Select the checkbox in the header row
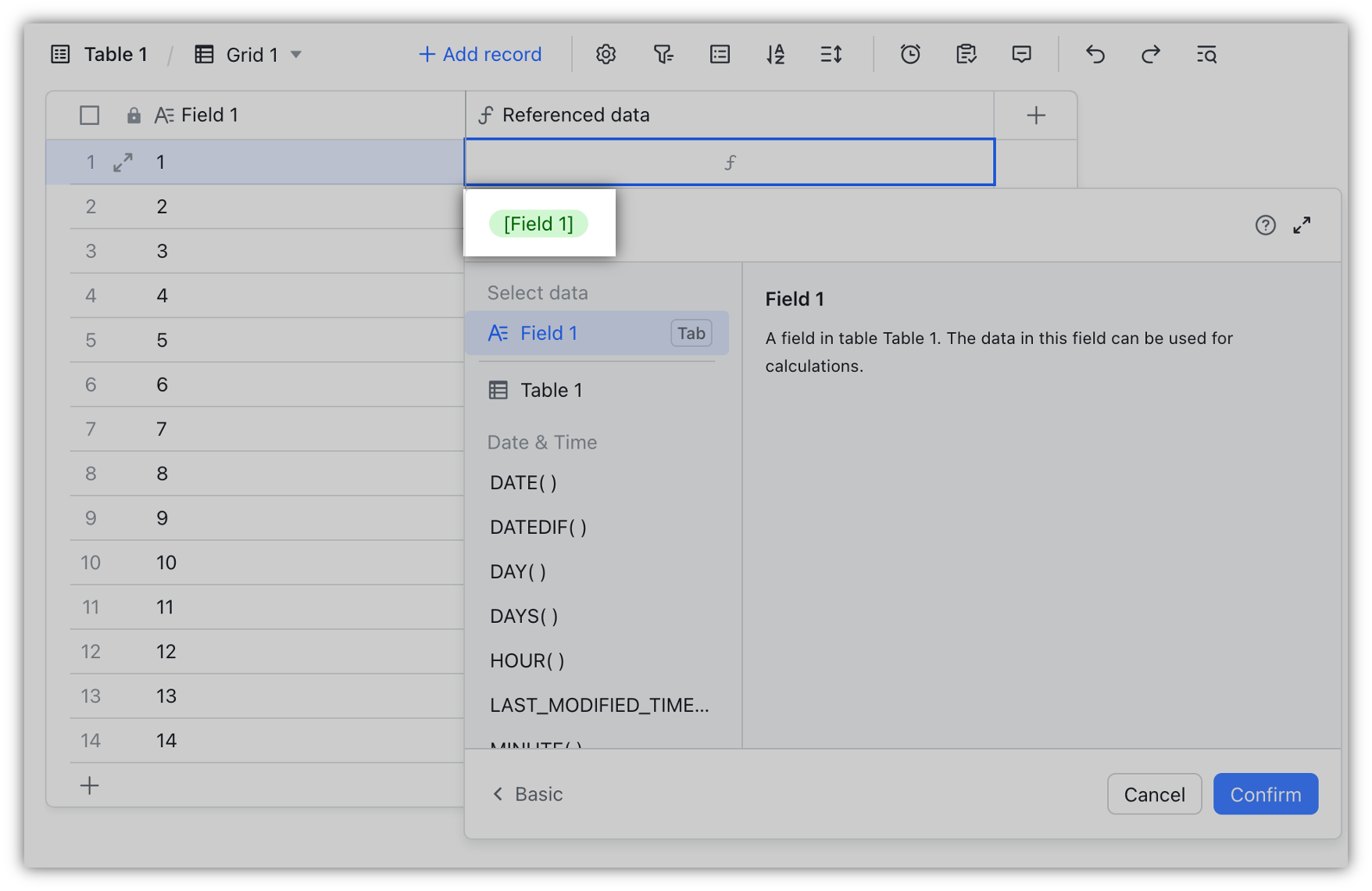This screenshot has height=891, width=1372. tap(89, 114)
